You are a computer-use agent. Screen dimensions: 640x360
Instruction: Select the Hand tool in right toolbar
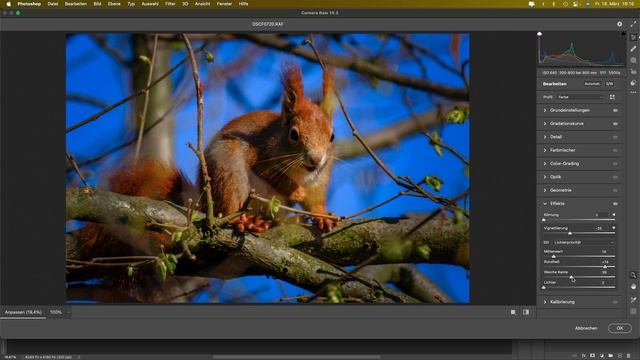tap(633, 287)
